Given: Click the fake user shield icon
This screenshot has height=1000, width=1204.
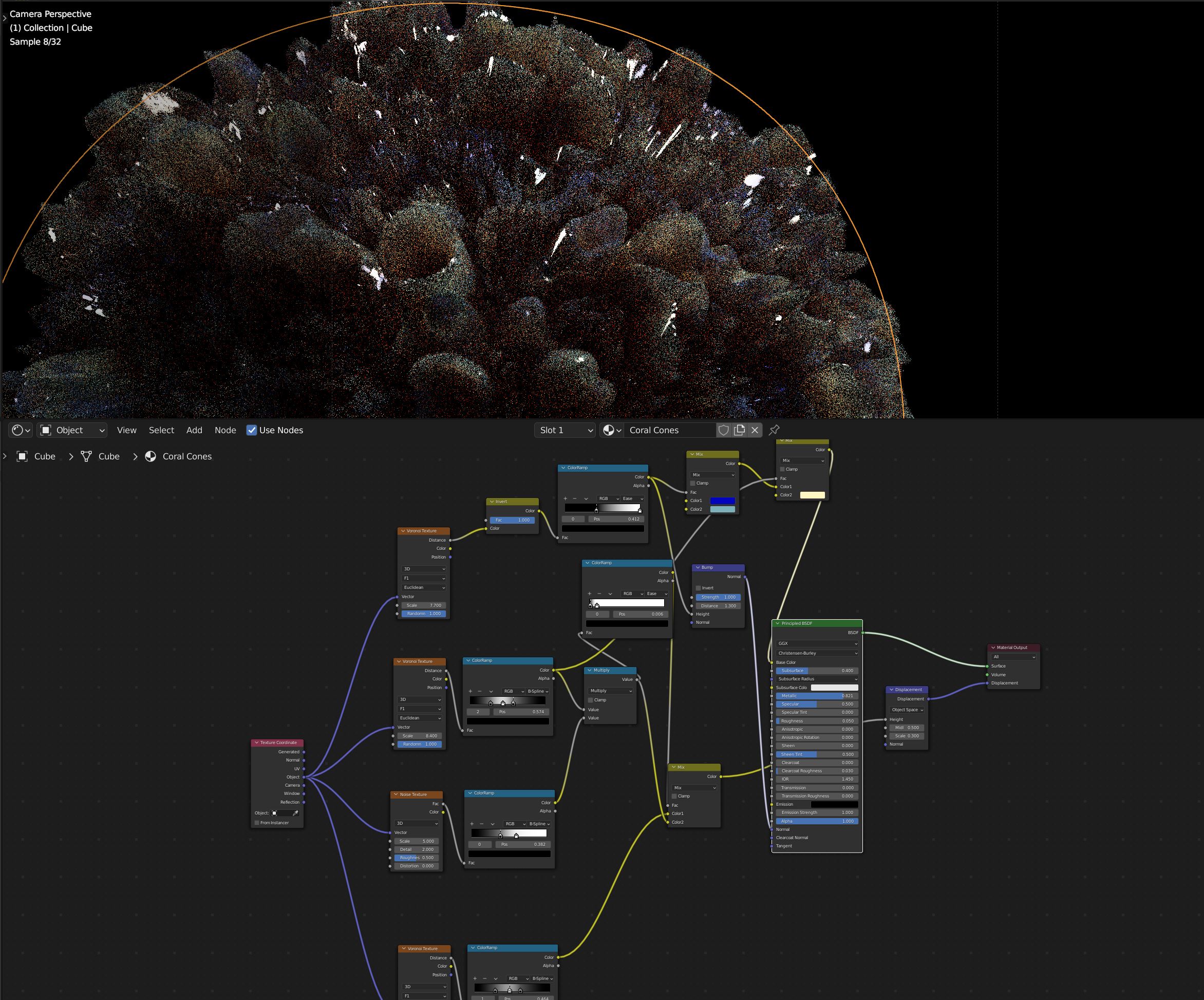Looking at the screenshot, I should pos(724,430).
